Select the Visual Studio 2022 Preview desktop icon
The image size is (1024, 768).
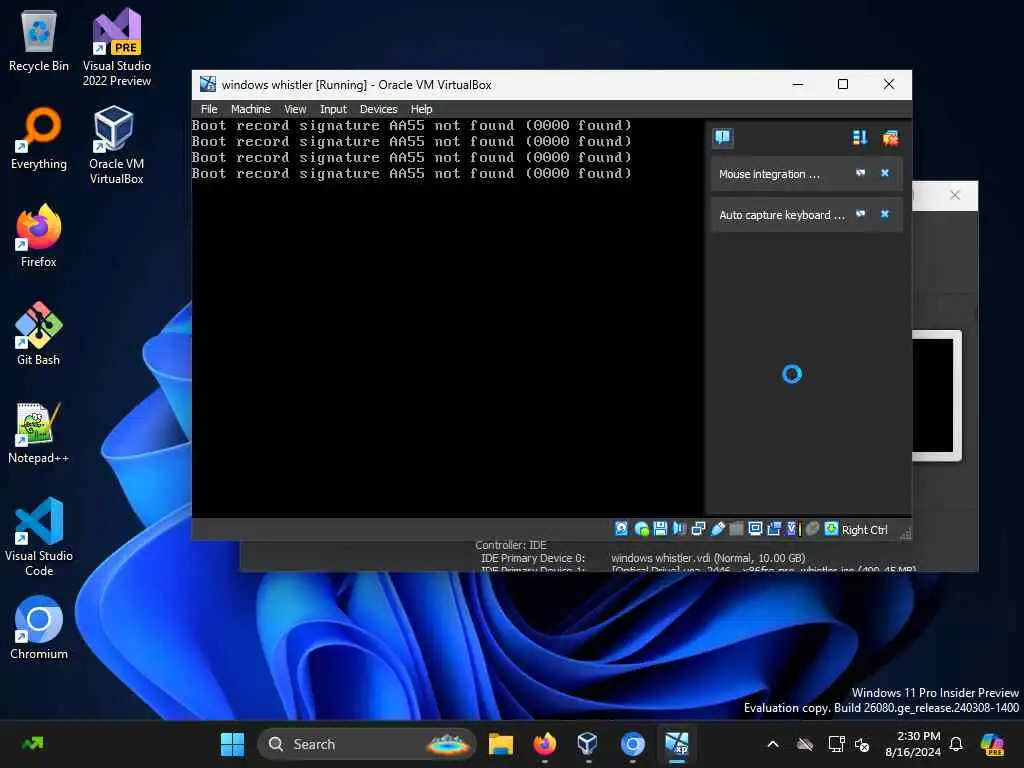coord(117,48)
